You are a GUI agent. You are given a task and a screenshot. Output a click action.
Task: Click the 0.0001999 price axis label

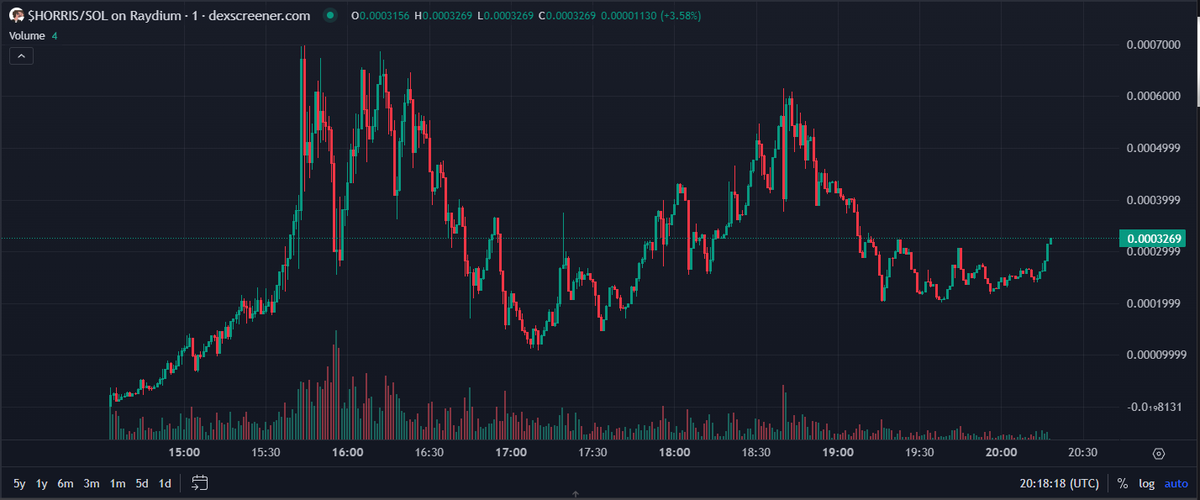(x=1155, y=304)
